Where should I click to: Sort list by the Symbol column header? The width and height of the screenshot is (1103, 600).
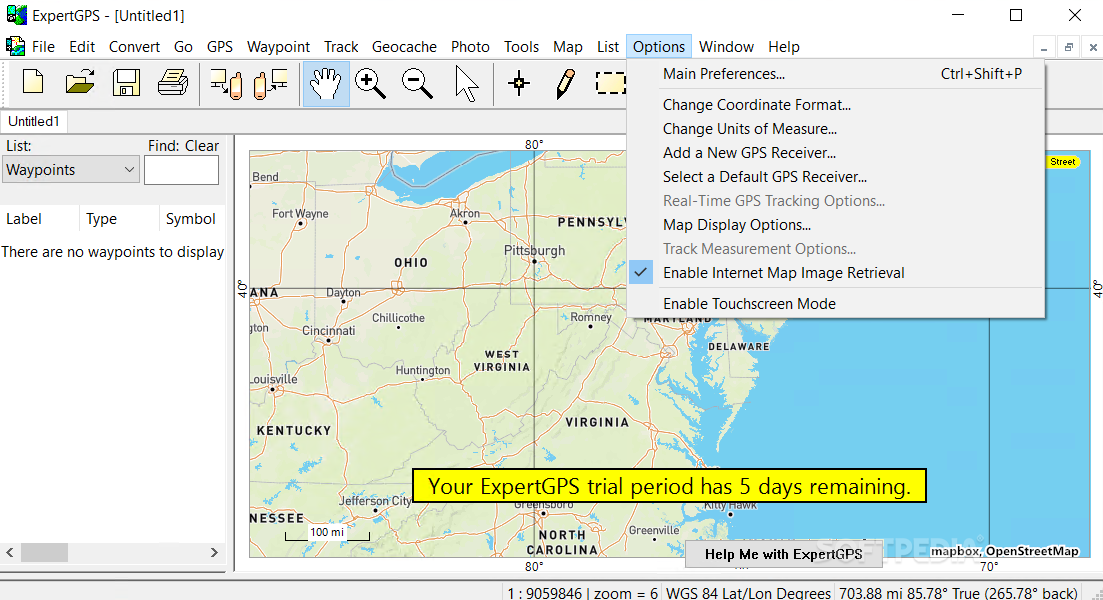point(191,219)
